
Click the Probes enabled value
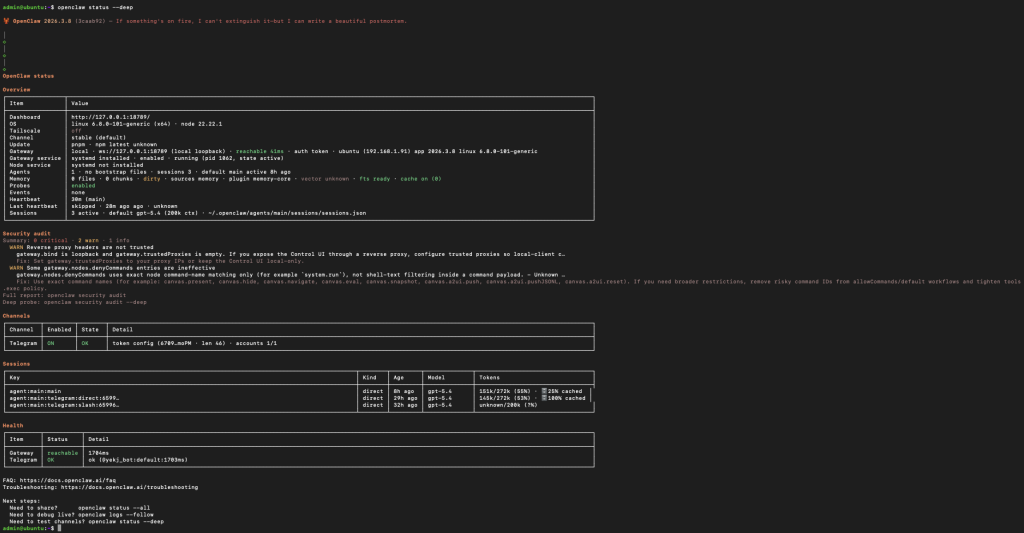coord(83,185)
